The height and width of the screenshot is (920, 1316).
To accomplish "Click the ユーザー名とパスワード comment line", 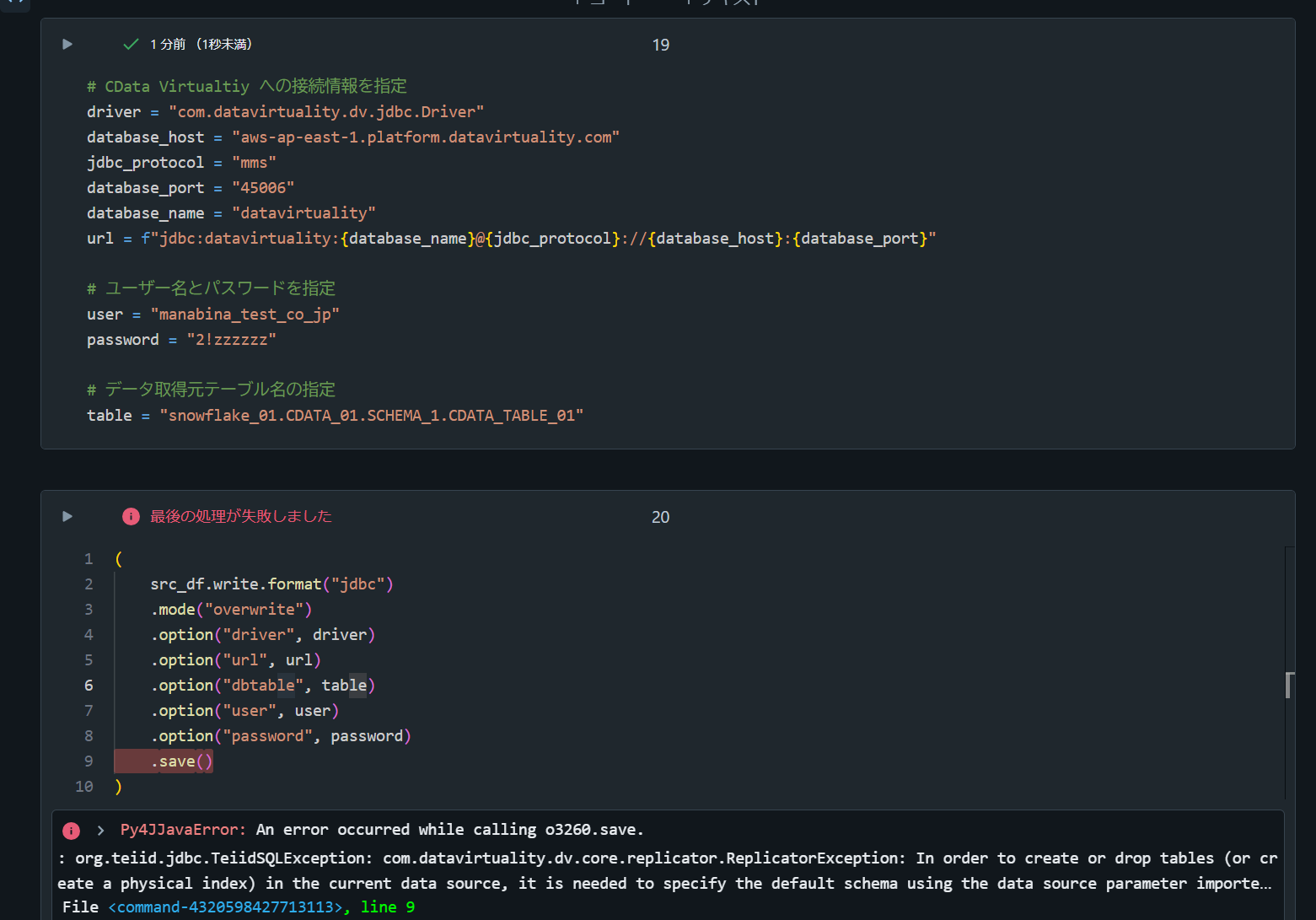I will [x=211, y=288].
